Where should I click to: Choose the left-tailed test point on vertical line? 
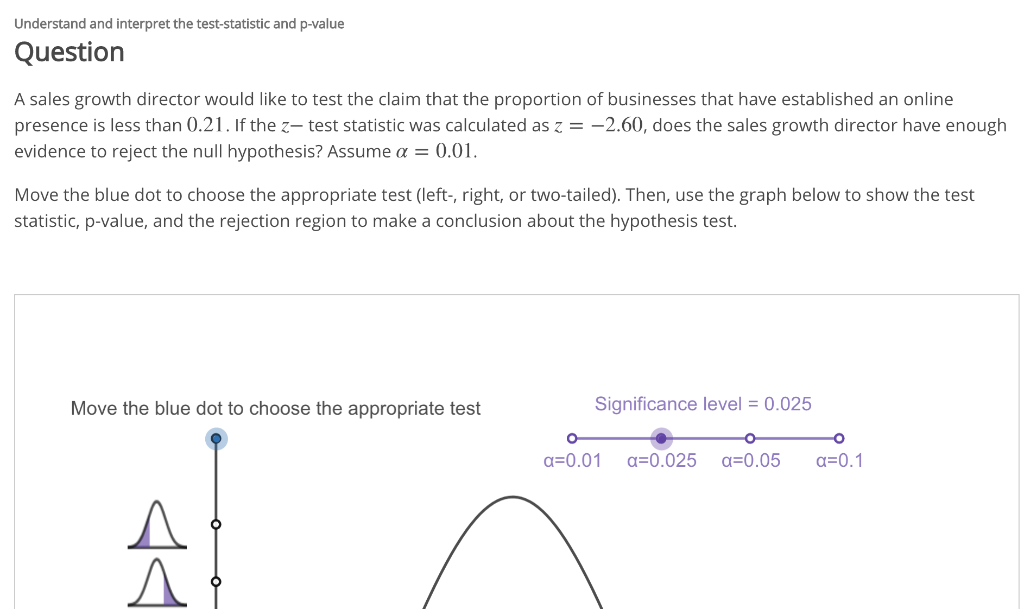(216, 524)
